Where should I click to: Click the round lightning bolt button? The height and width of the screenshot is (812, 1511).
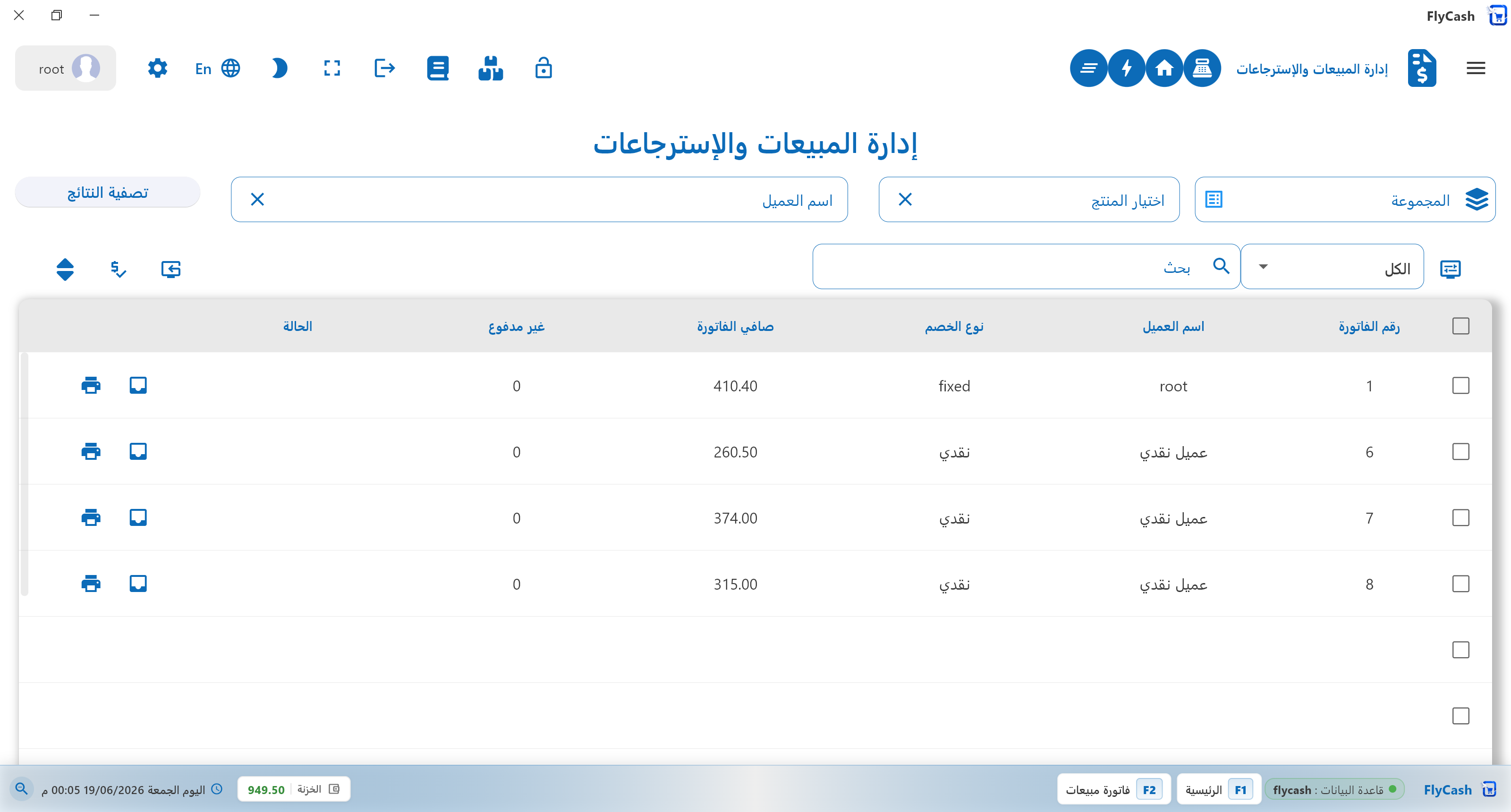point(1126,68)
